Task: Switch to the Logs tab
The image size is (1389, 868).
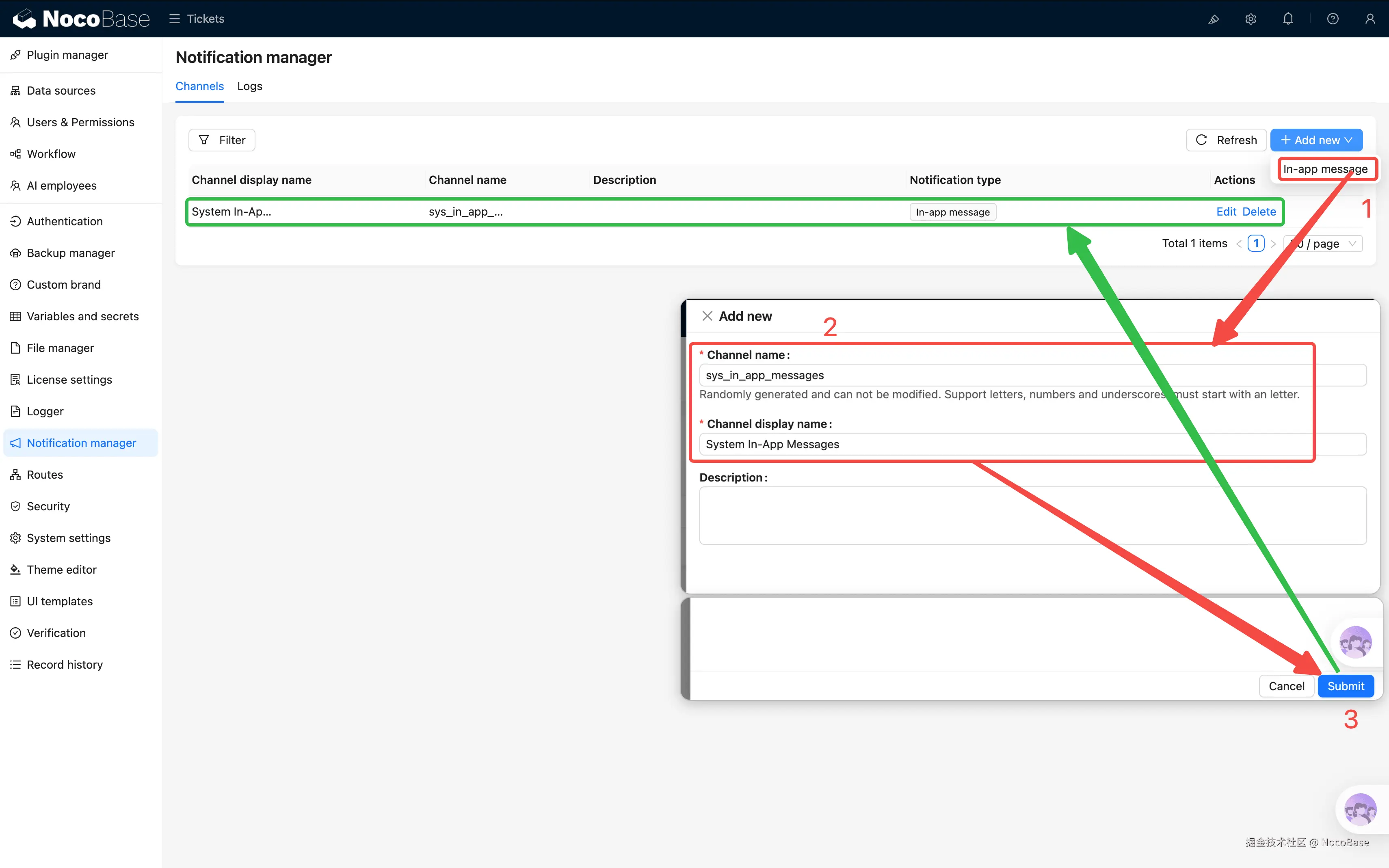Action: pyautogui.click(x=249, y=86)
